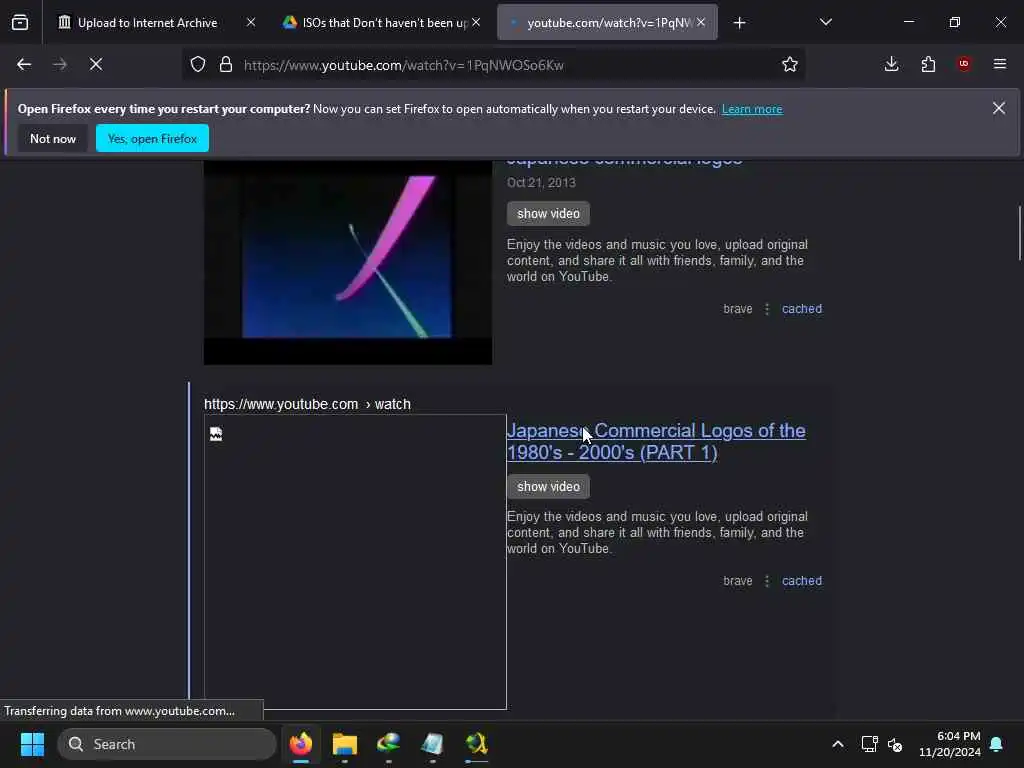Close the youtube.com tab
The image size is (1024, 768).
tap(701, 22)
